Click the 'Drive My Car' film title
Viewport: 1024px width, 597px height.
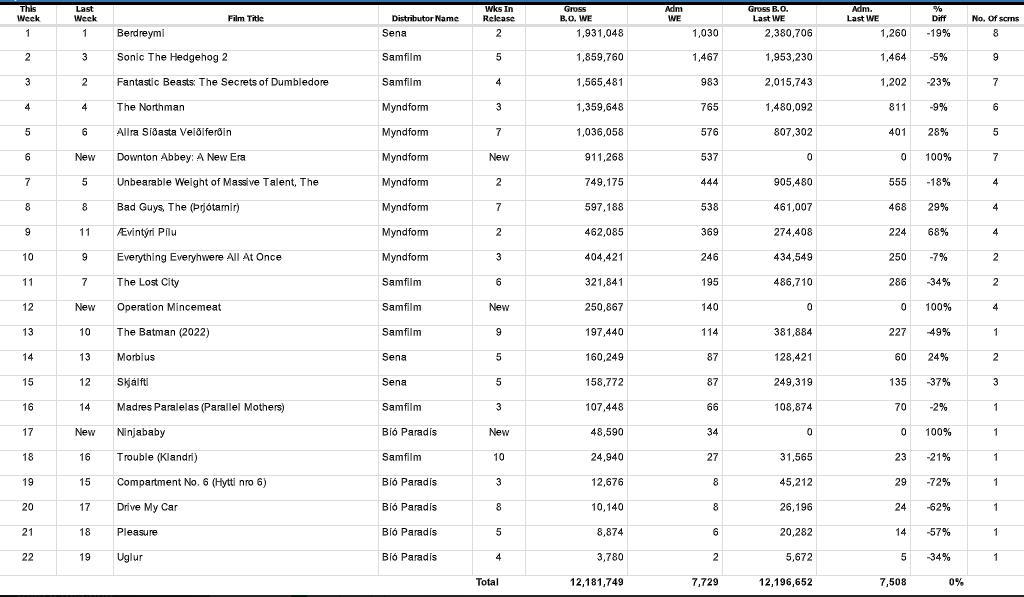(x=147, y=507)
